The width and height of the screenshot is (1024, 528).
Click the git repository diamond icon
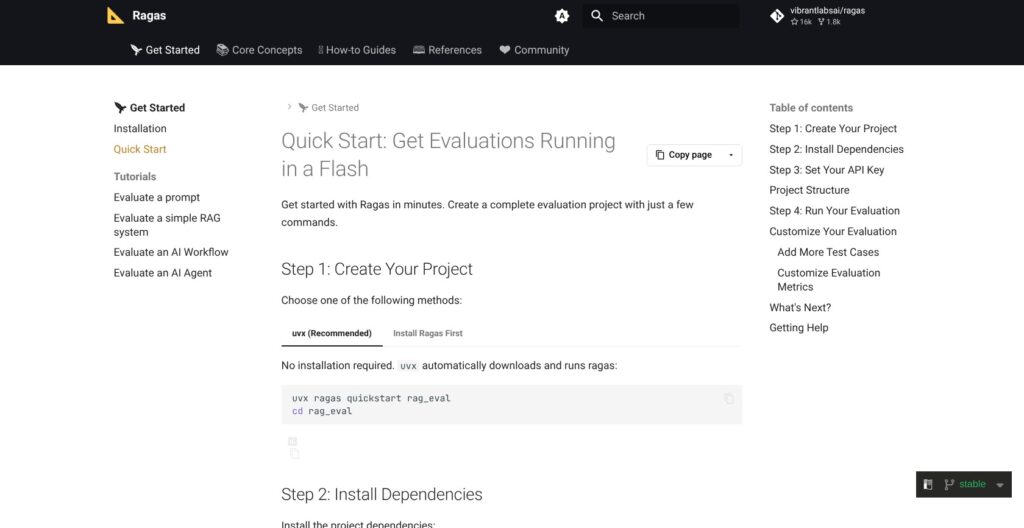pyautogui.click(x=777, y=16)
